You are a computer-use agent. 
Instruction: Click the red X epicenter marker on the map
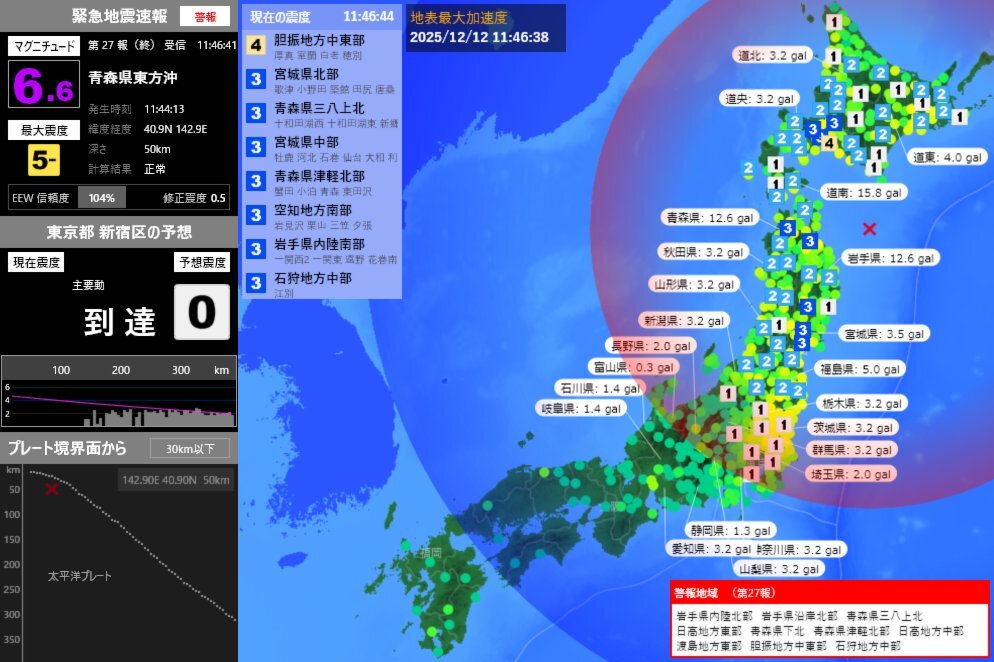click(x=869, y=229)
